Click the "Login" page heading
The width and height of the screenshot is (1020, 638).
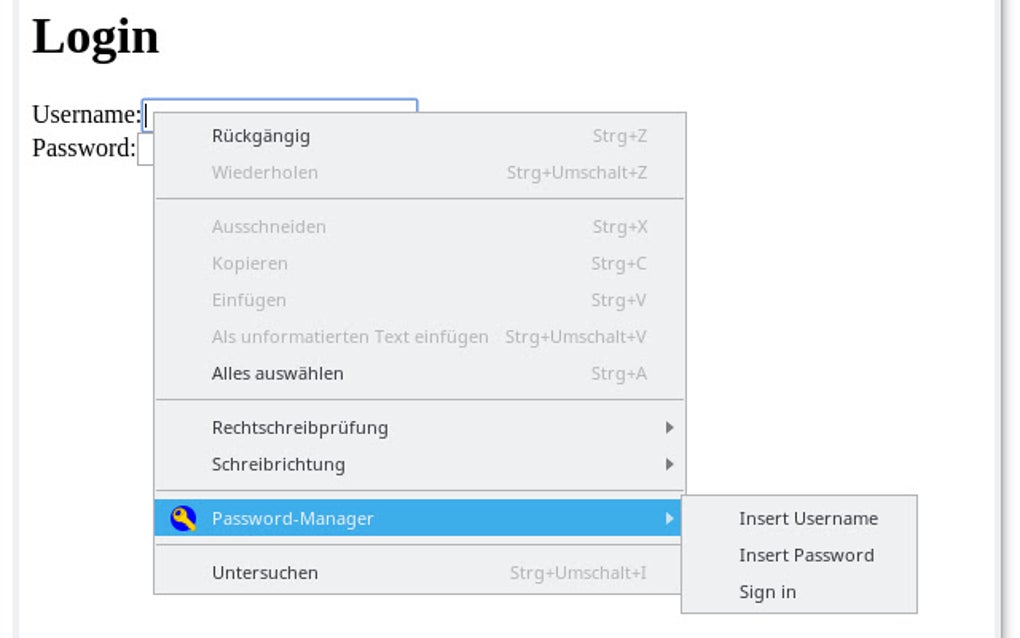coord(95,37)
